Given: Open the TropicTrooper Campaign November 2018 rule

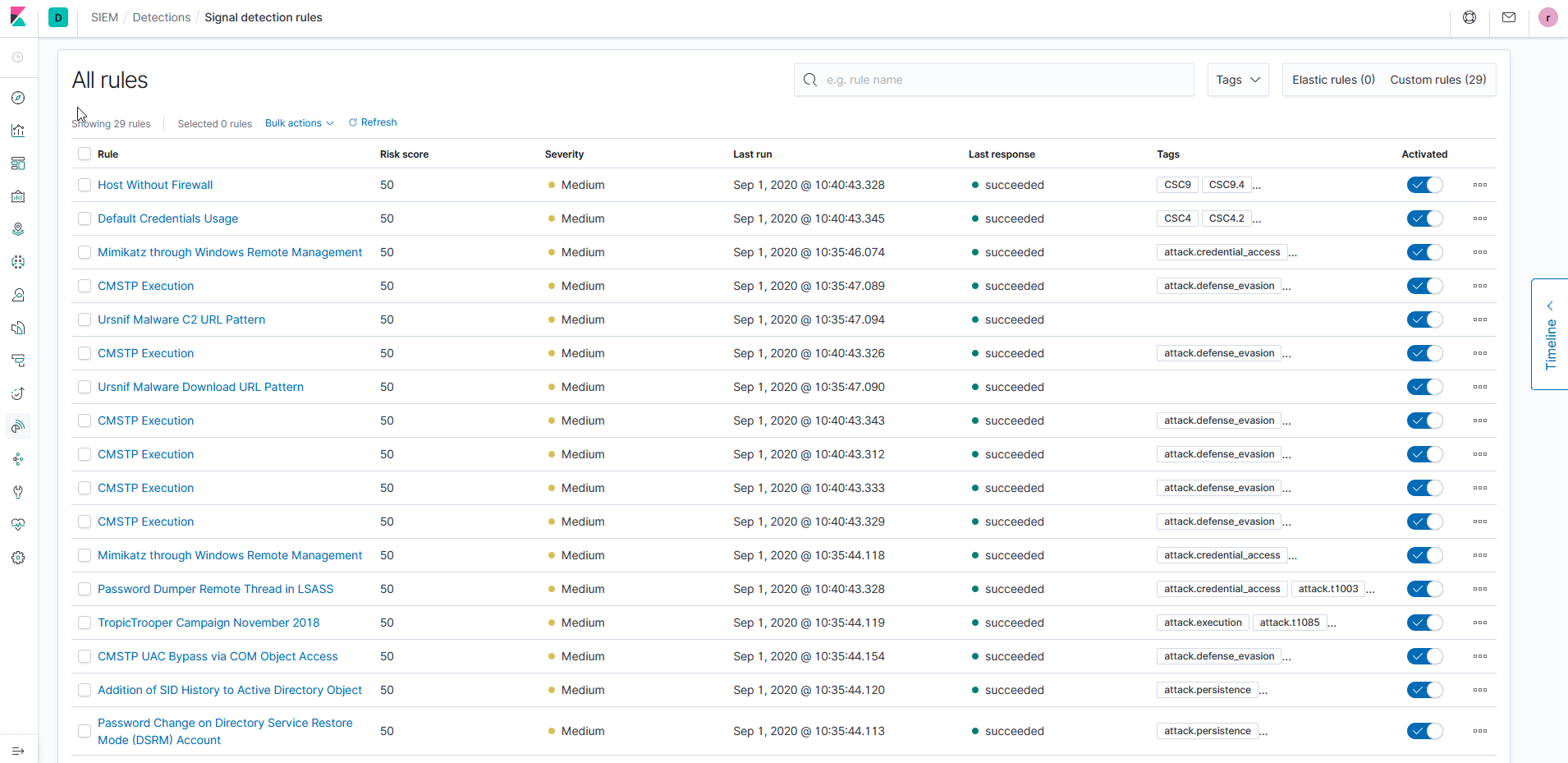Looking at the screenshot, I should pyautogui.click(x=209, y=623).
